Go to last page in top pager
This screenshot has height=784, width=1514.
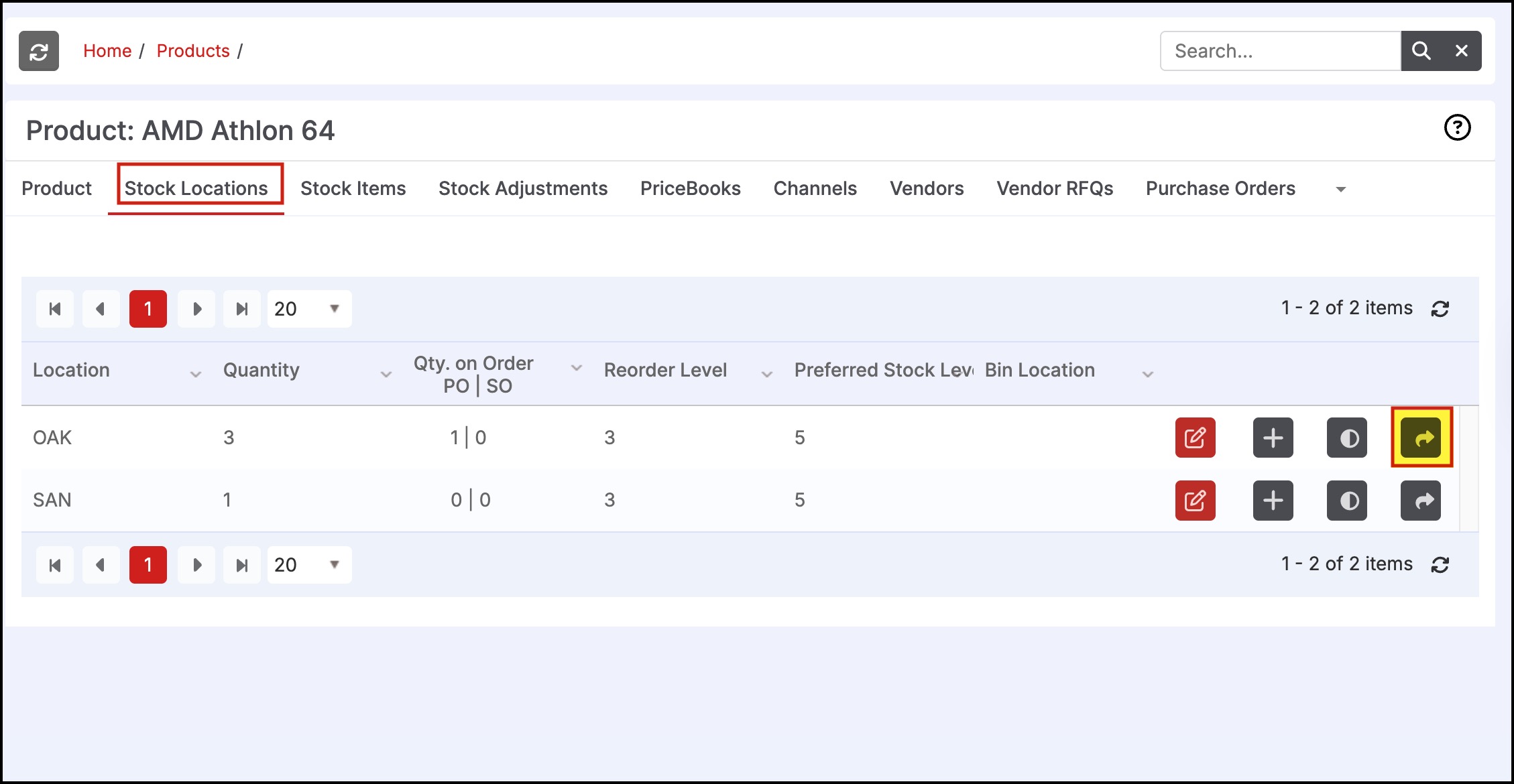click(x=242, y=309)
